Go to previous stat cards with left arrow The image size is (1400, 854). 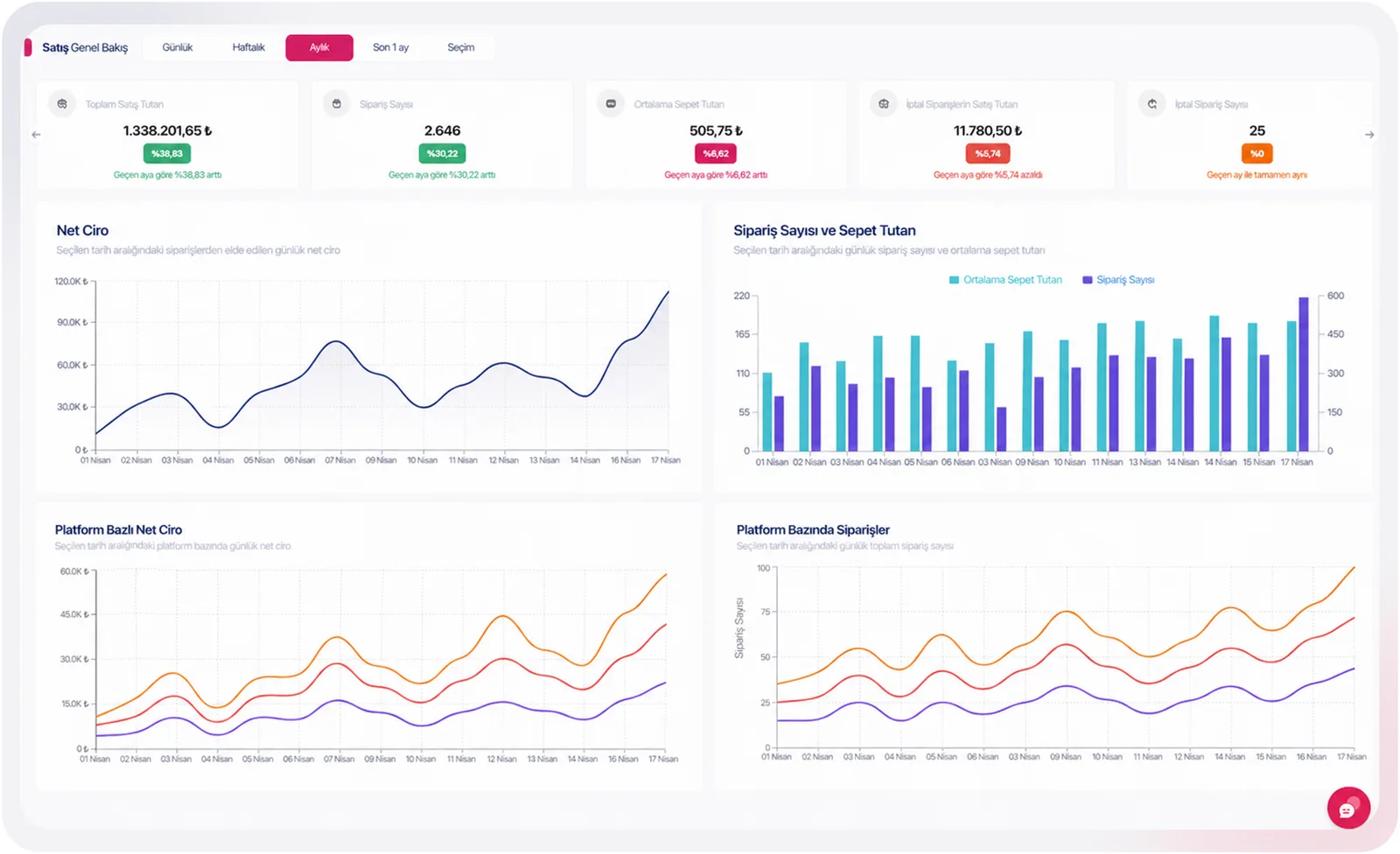click(36, 135)
